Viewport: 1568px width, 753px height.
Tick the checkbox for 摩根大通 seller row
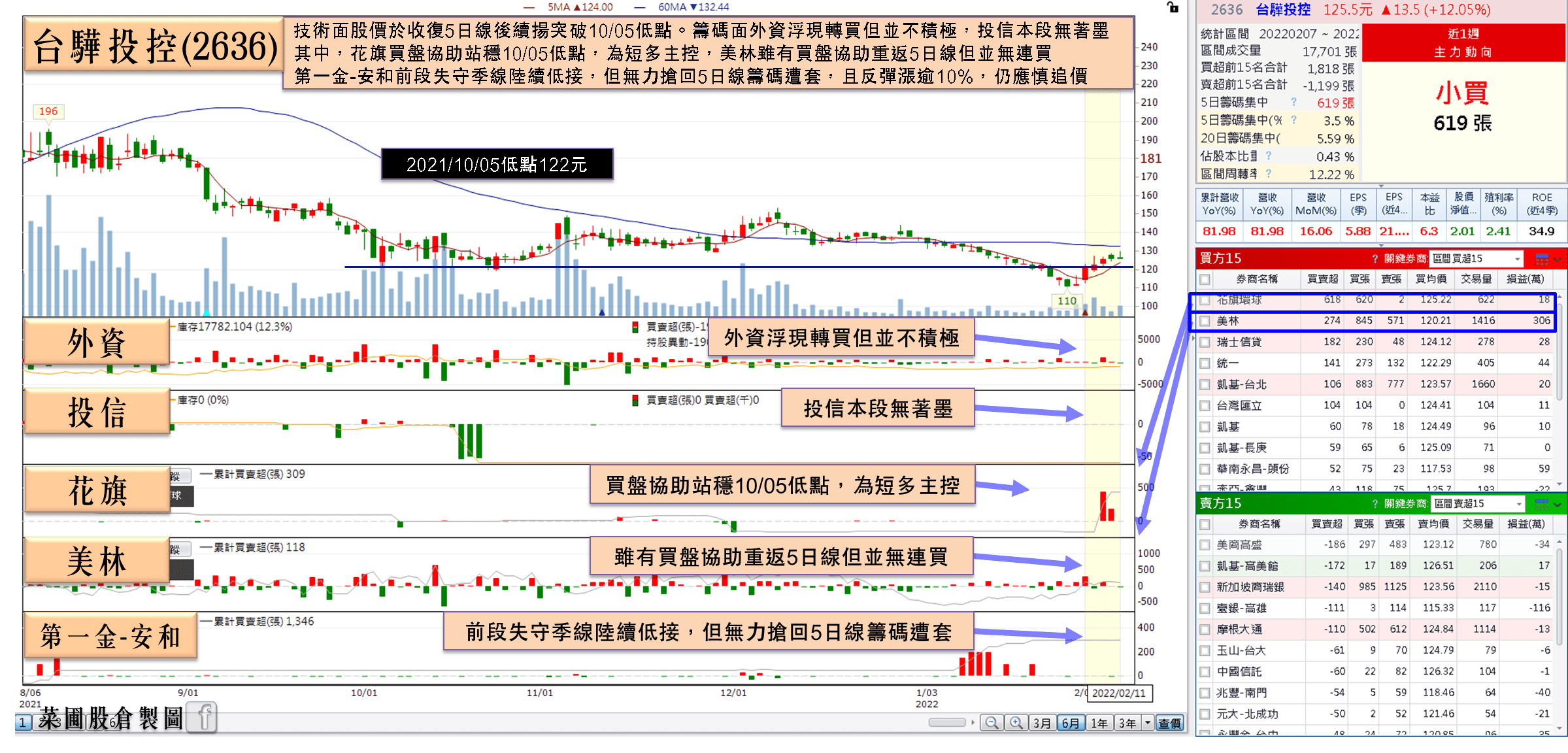coord(1205,630)
